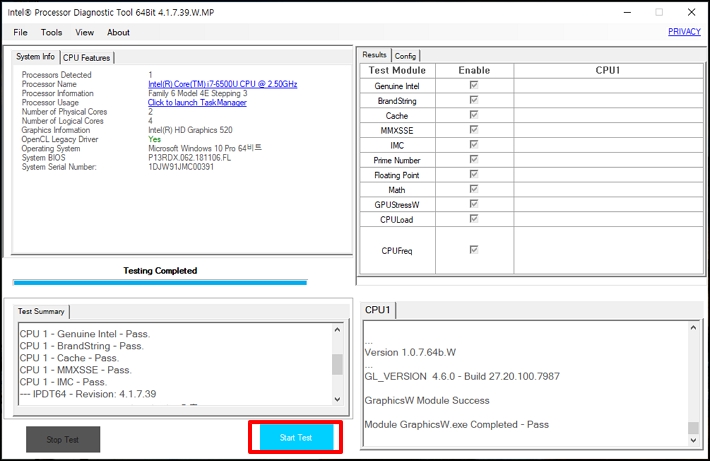Click the CPU1 log scroll up arrow
Screen dimensions: 710x461
(x=693, y=327)
